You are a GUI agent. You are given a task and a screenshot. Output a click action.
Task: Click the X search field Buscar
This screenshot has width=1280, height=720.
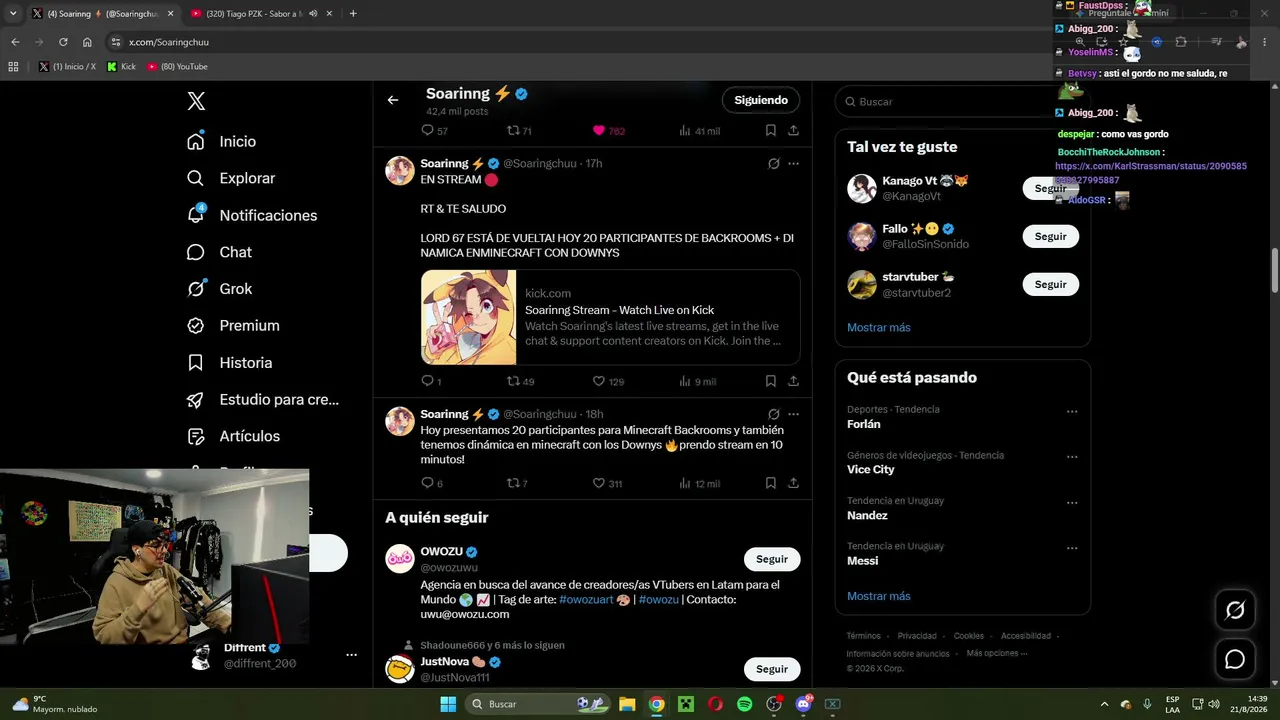tap(962, 101)
